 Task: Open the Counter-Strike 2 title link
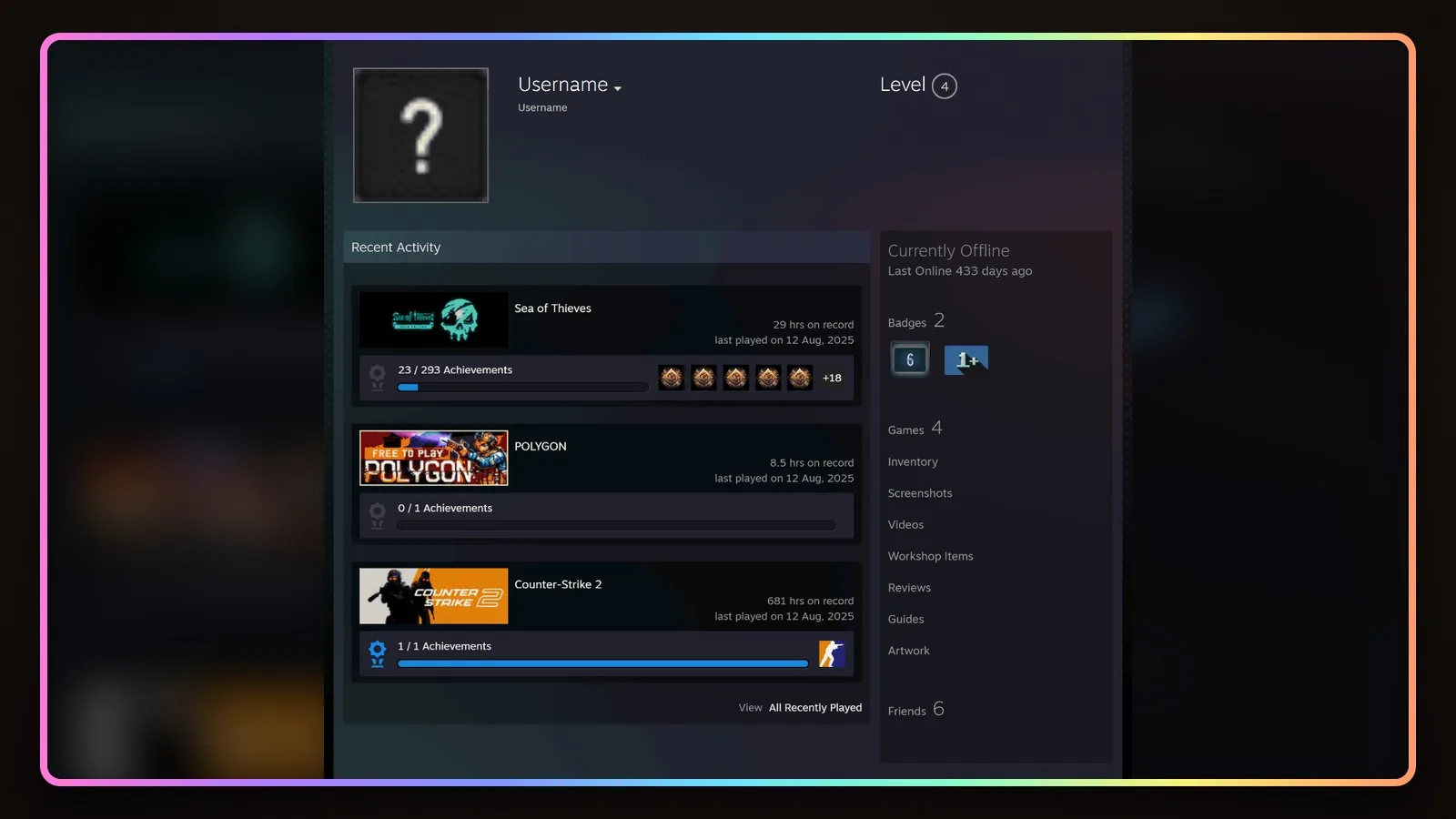[558, 584]
